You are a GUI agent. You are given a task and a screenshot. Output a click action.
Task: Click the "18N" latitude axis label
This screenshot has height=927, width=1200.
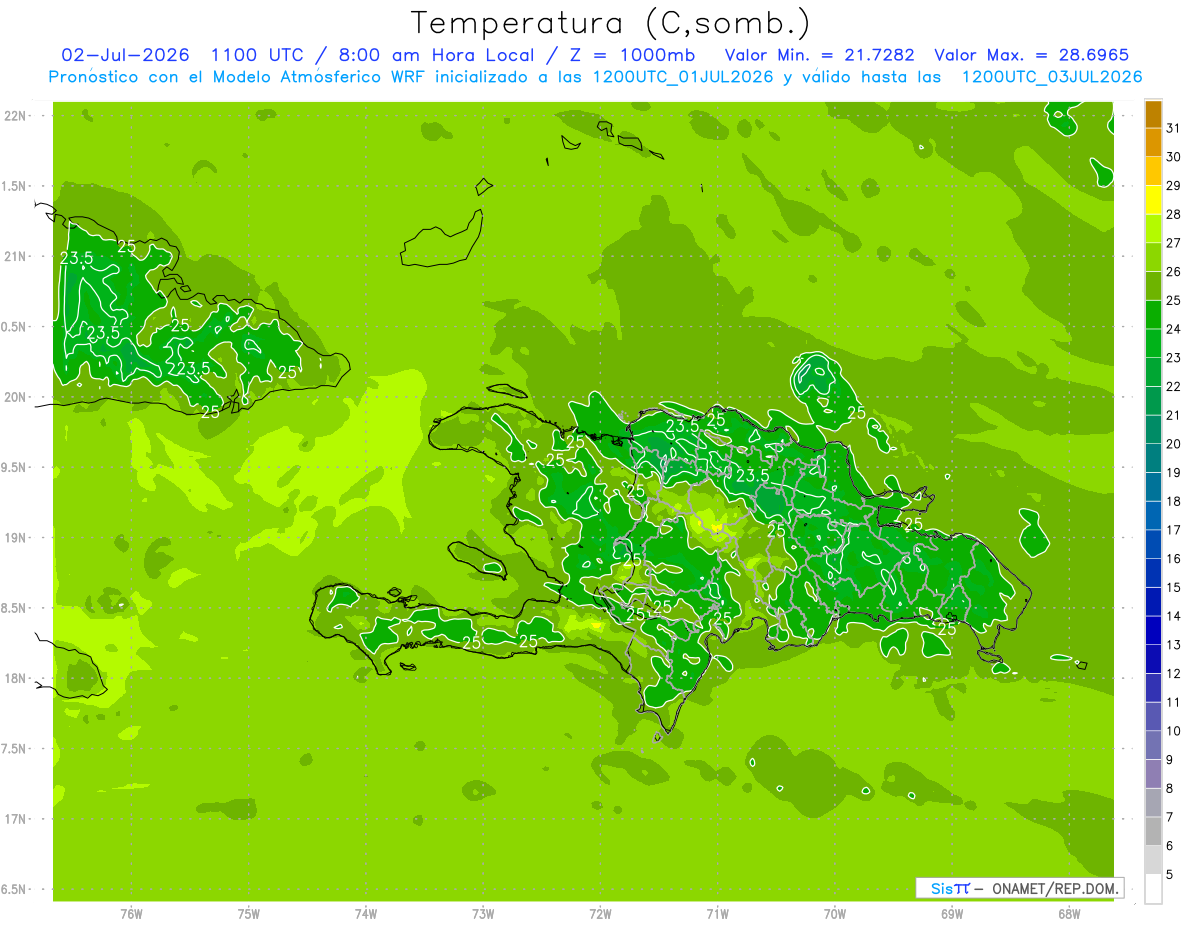pyautogui.click(x=16, y=678)
